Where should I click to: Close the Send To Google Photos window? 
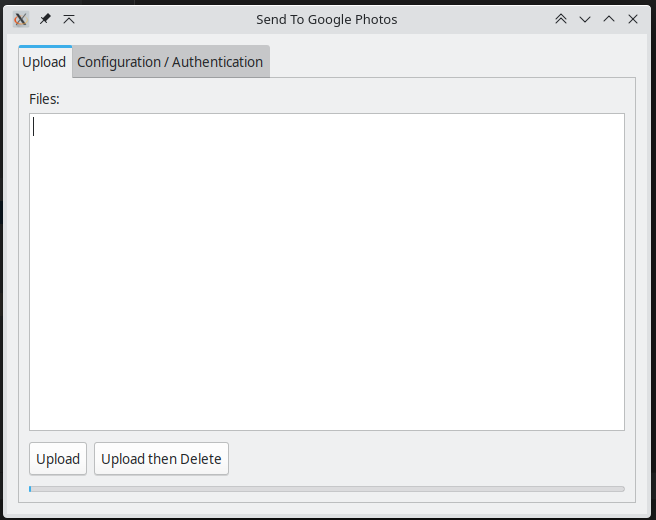[x=633, y=19]
